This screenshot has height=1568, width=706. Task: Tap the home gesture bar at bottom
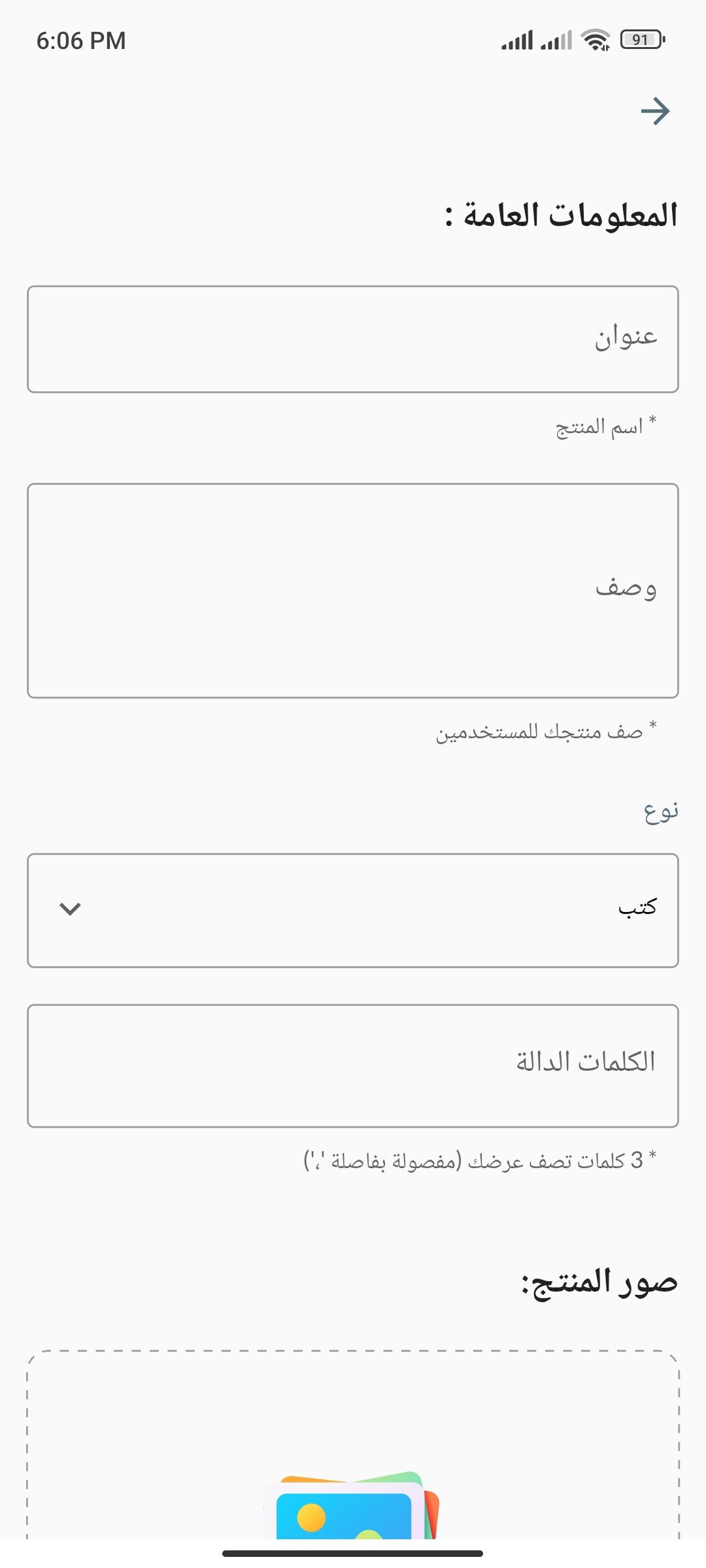(353, 1554)
